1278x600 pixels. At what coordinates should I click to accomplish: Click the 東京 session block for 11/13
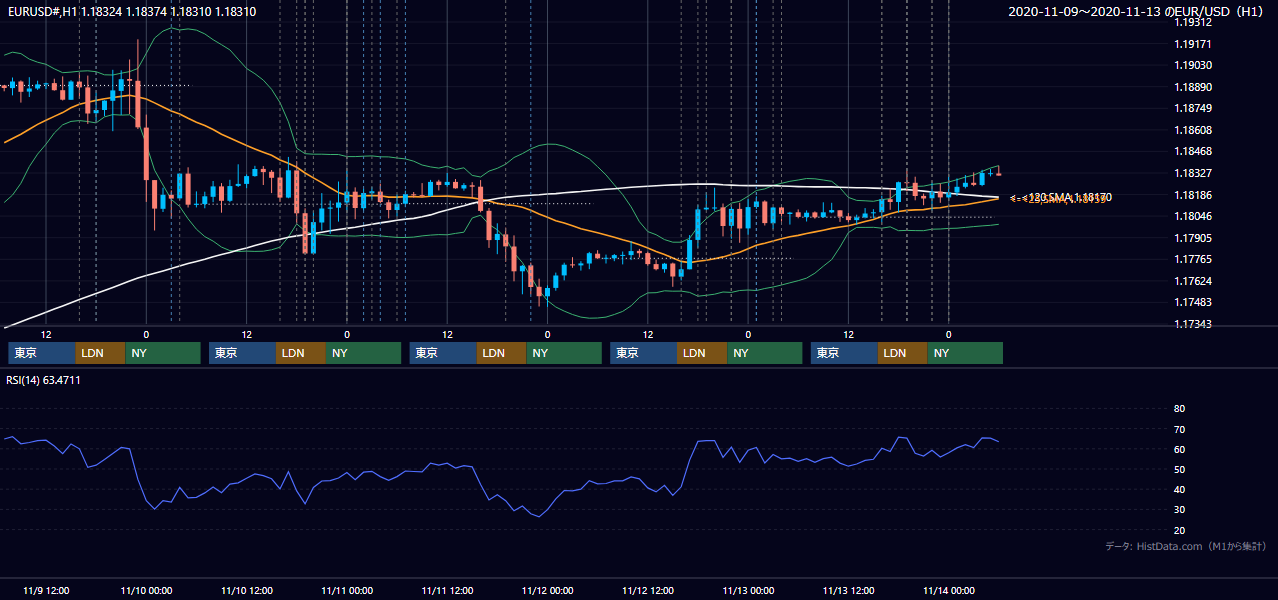click(x=845, y=353)
